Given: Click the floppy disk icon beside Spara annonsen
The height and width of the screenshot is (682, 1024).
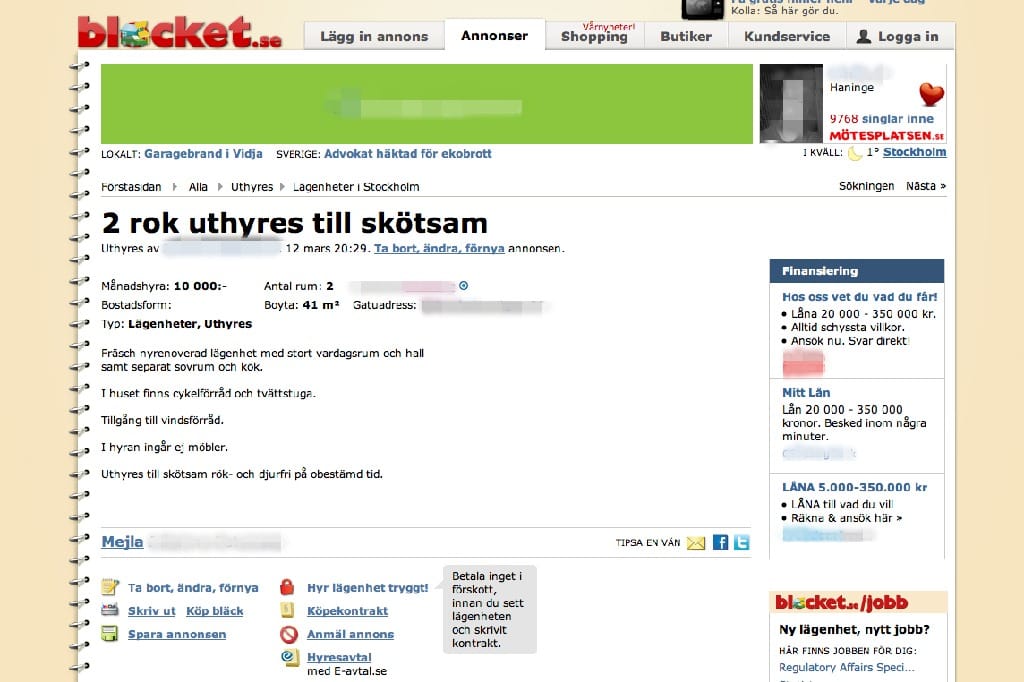Looking at the screenshot, I should pyautogui.click(x=110, y=634).
